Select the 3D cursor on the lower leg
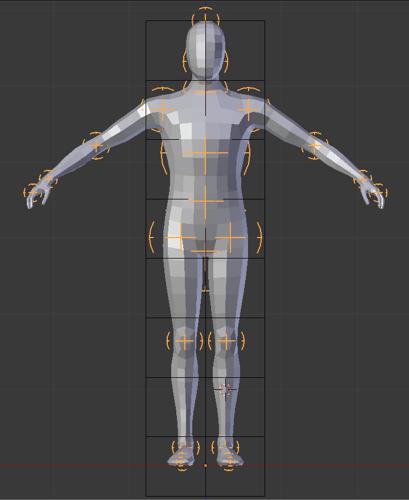This screenshot has height=500, width=409. pos(226,389)
